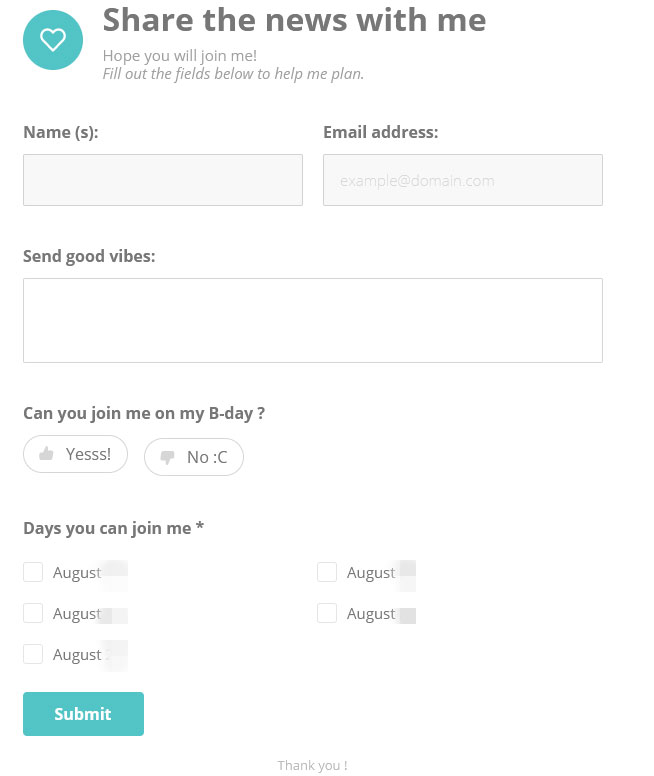Screen dimensions: 654x776
Task: Check the middle-left August checkbox
Action: (x=33, y=613)
